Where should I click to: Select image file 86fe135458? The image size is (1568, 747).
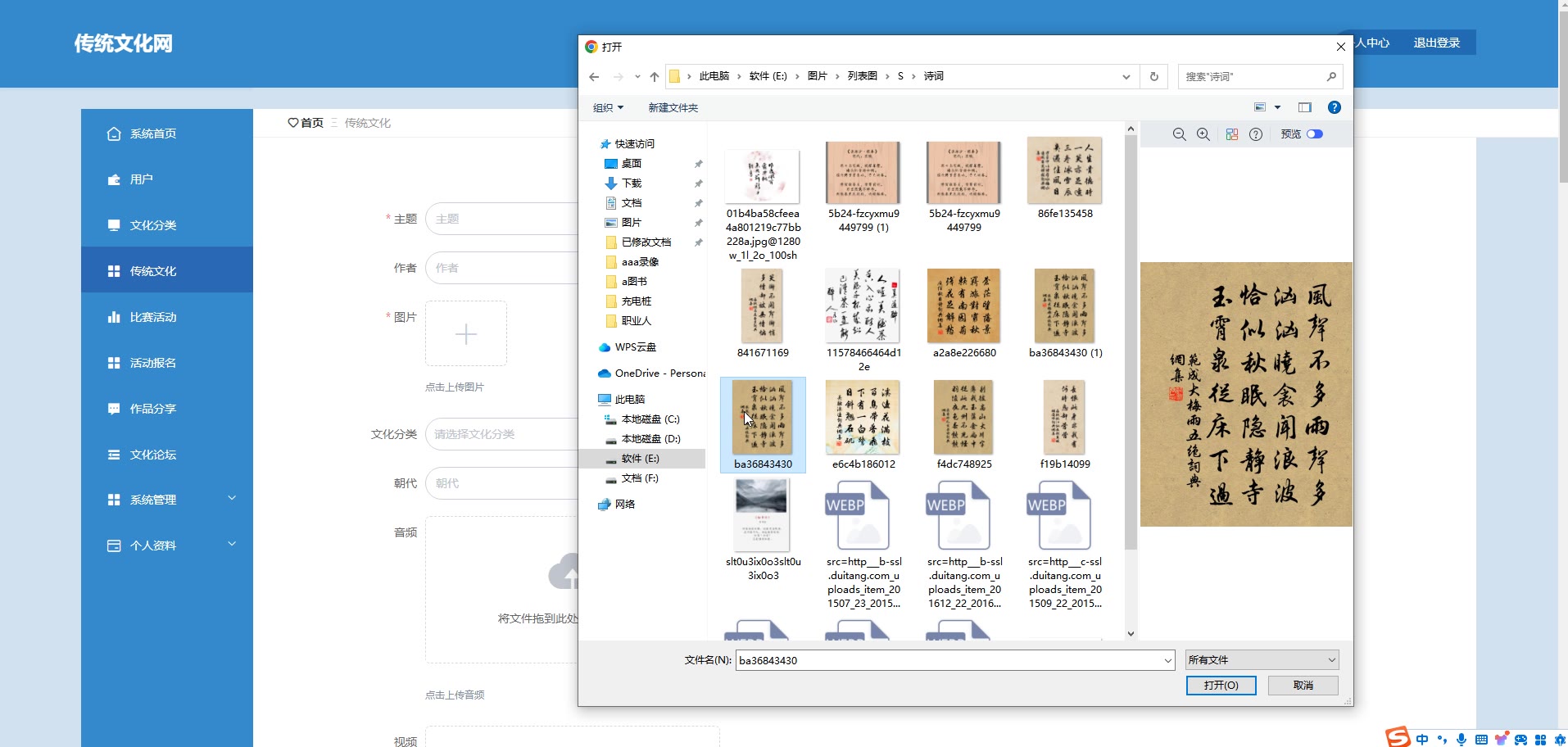click(x=1065, y=179)
